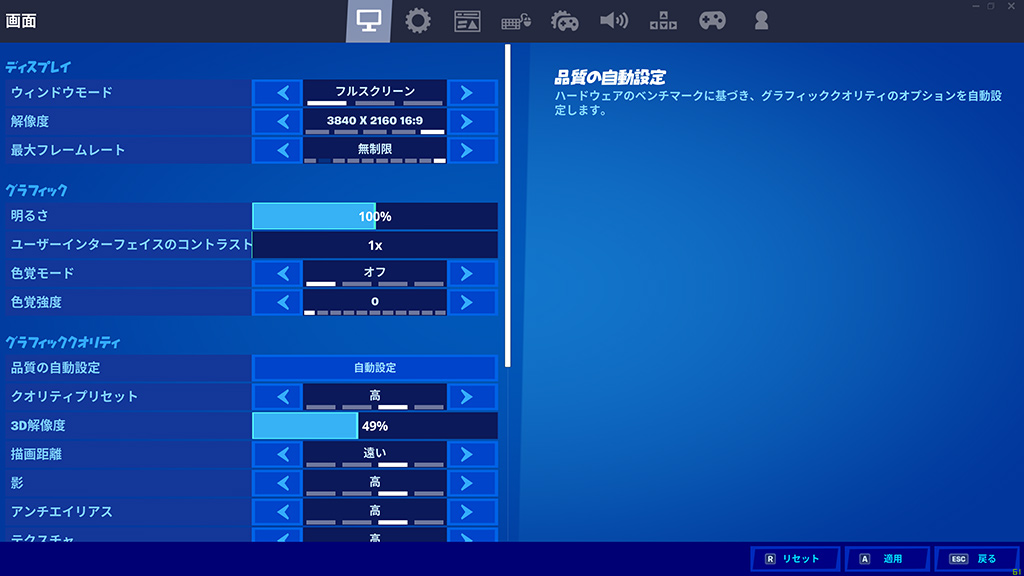
Task: Click the 戻る back button
Action: 977,559
